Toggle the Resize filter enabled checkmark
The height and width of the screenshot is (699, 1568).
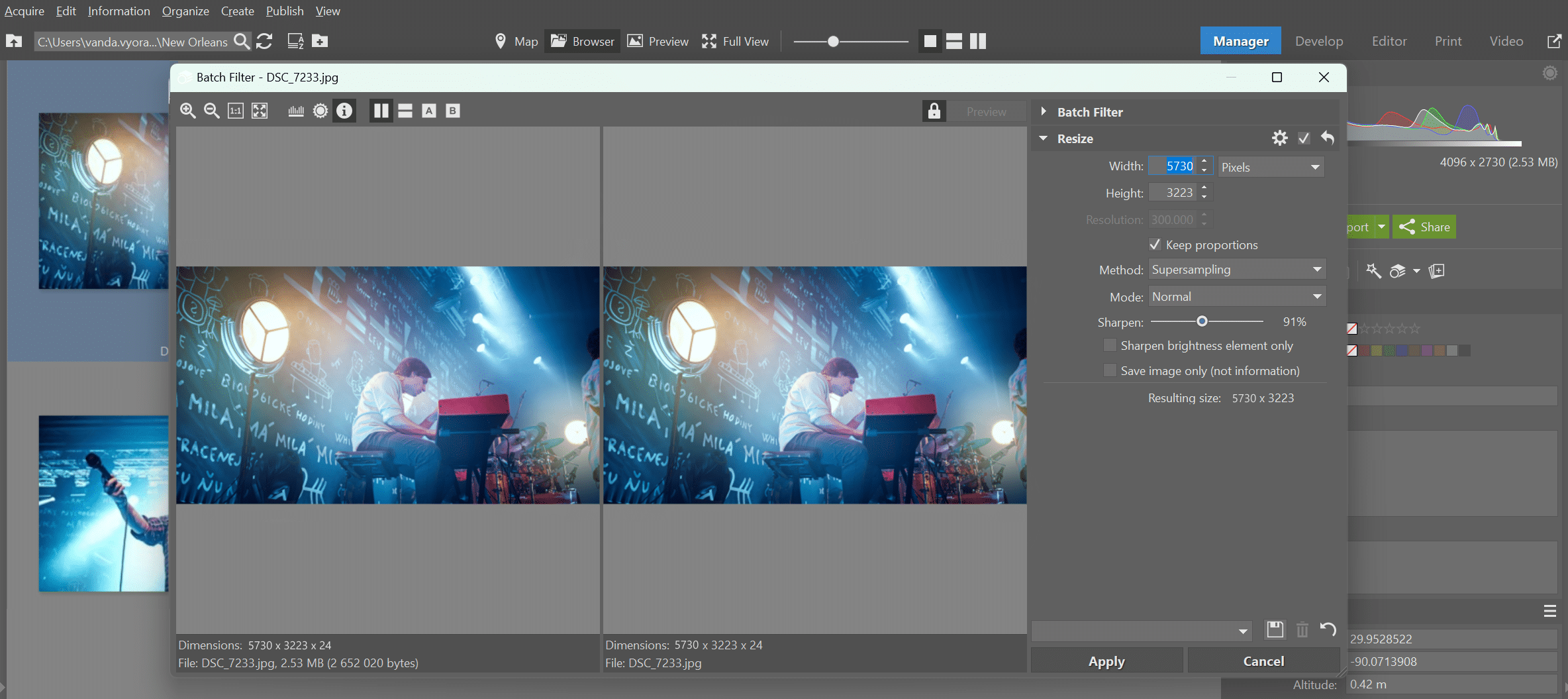tap(1304, 138)
